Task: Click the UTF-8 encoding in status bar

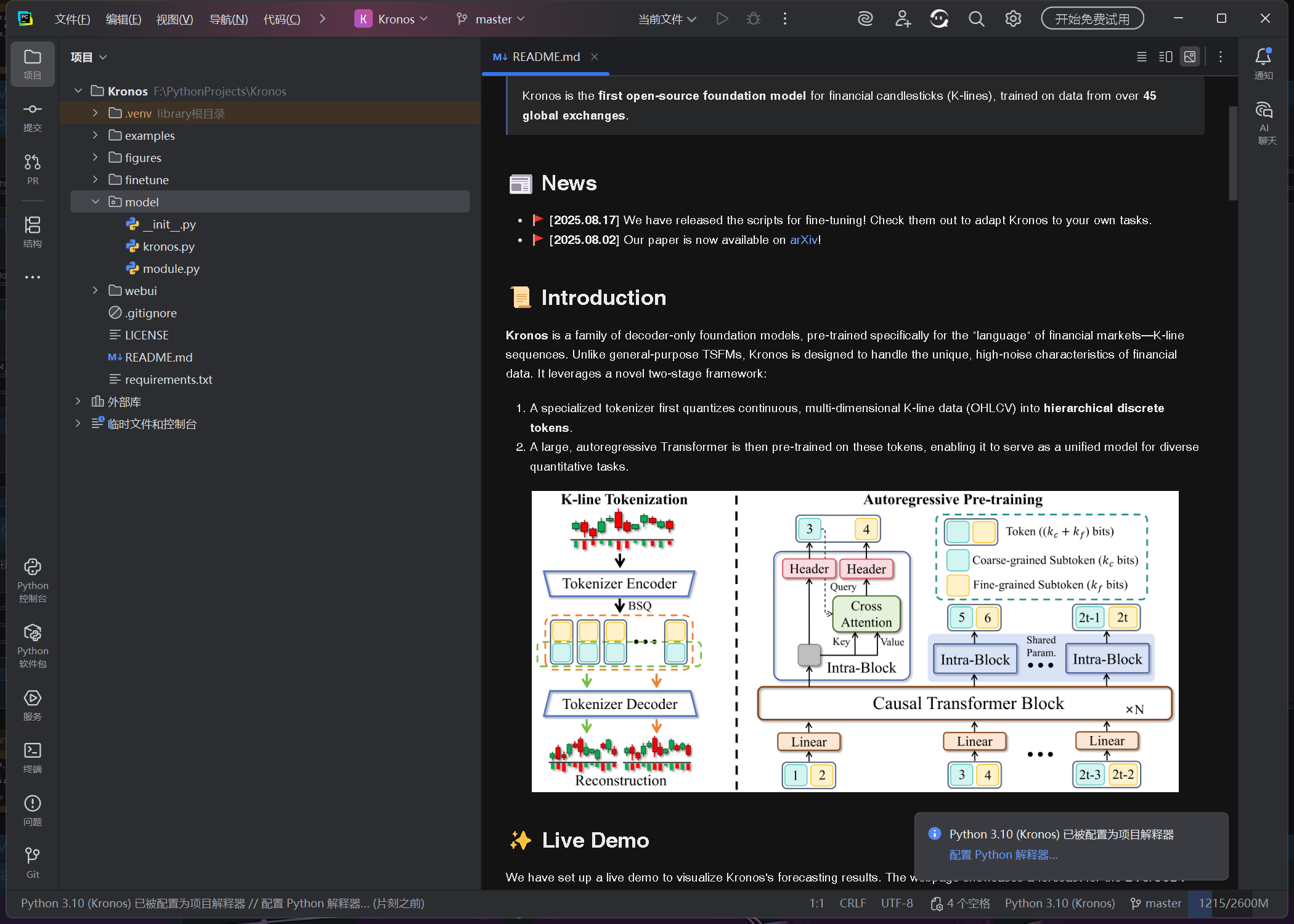Action: [x=897, y=903]
